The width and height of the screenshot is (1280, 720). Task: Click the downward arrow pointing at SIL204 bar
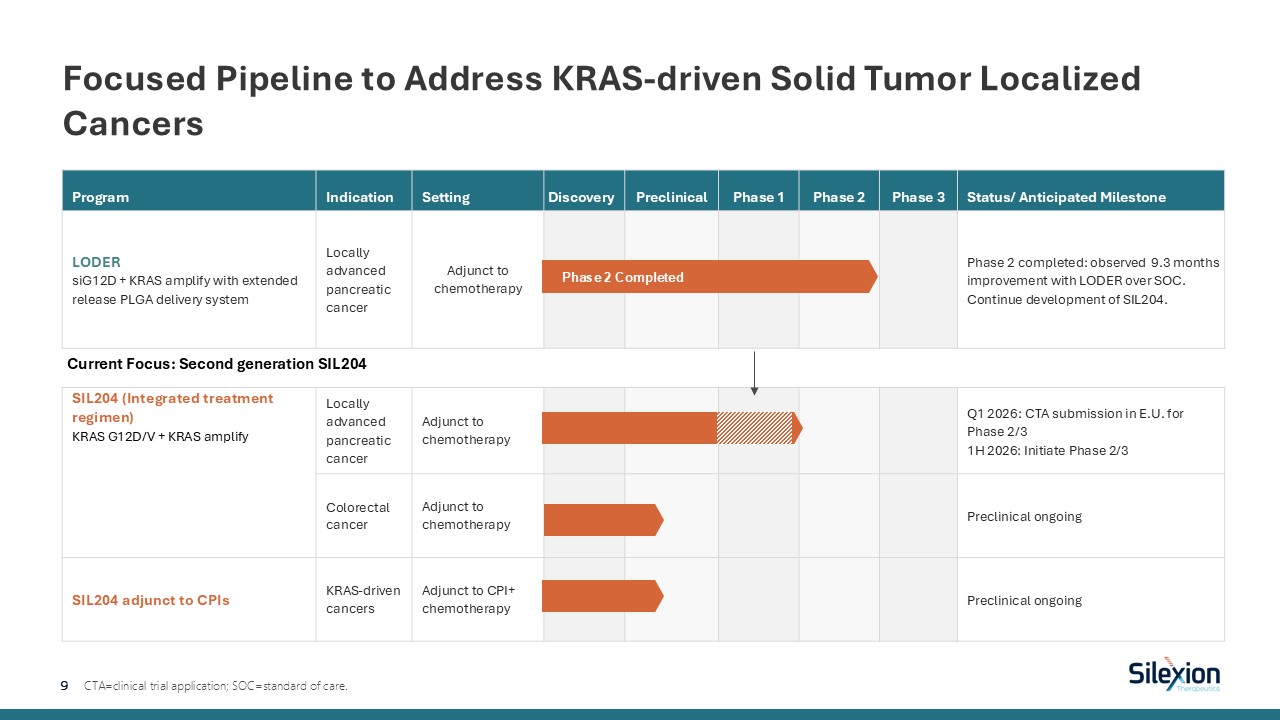pyautogui.click(x=754, y=373)
